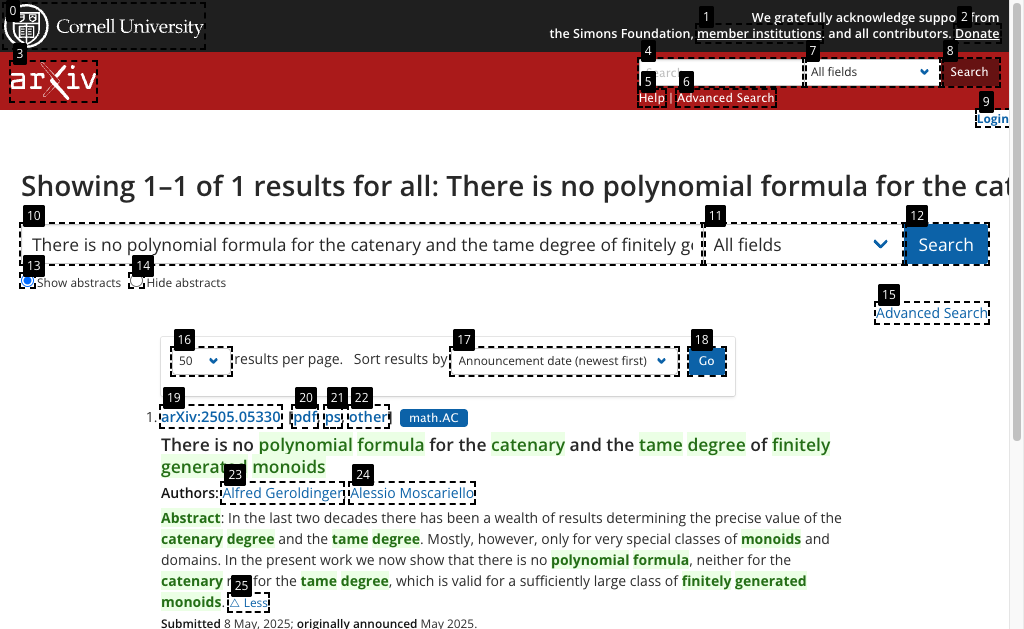1024x629 pixels.
Task: Follow the member institutions link
Action: pyautogui.click(x=759, y=33)
